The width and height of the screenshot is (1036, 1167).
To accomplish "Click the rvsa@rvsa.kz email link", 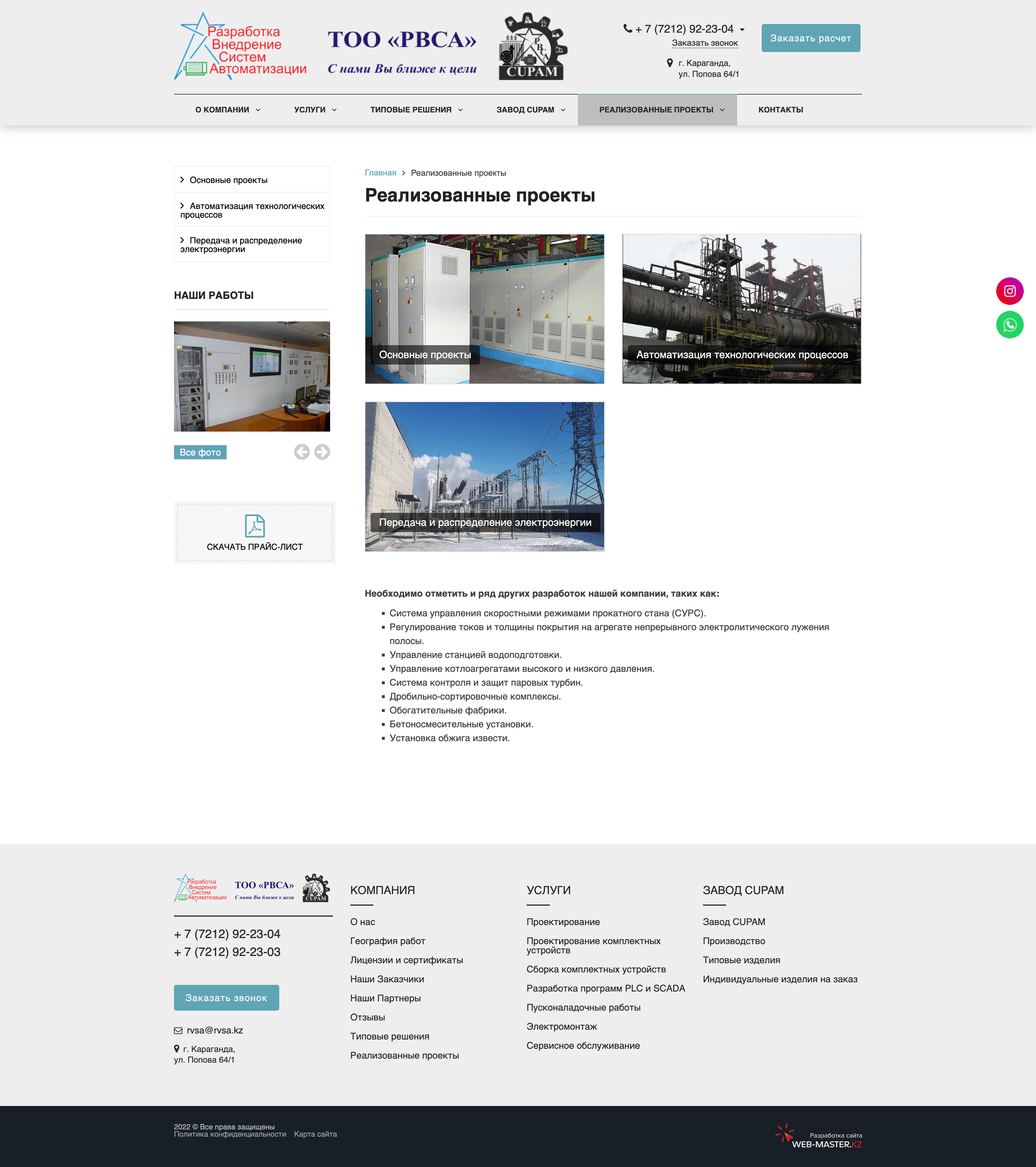I will click(214, 1030).
